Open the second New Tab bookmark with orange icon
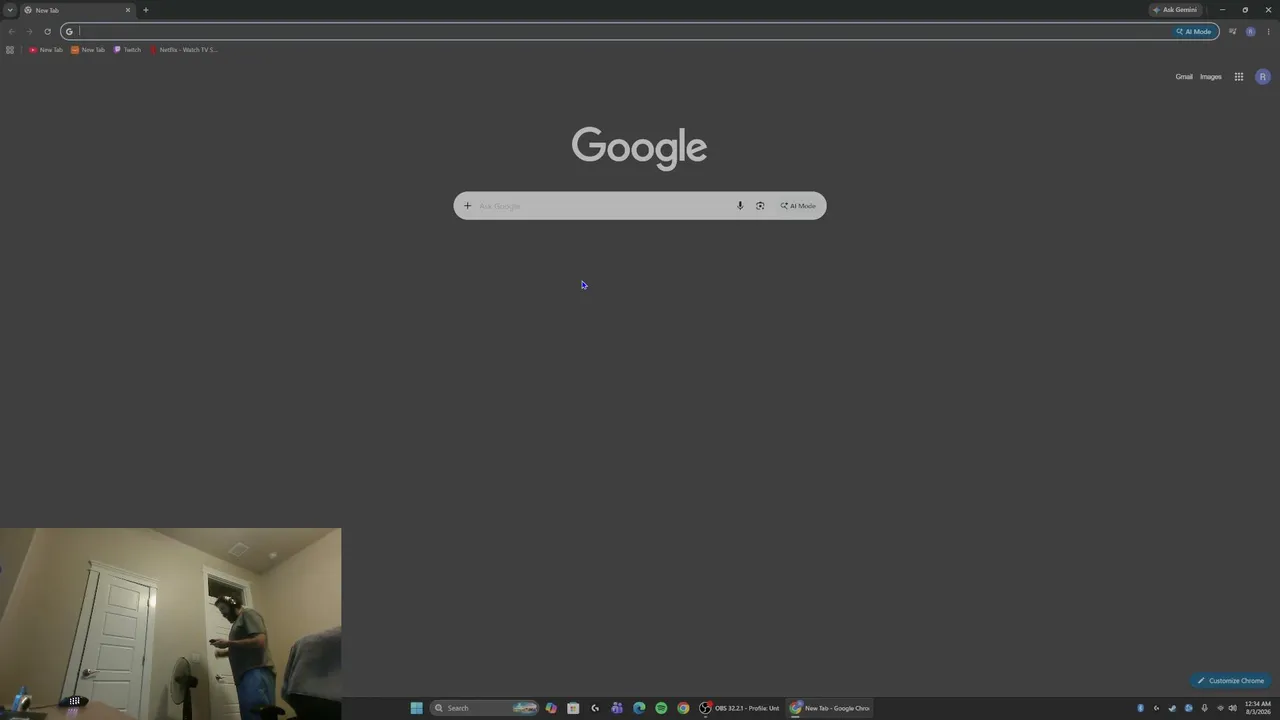 click(88, 50)
